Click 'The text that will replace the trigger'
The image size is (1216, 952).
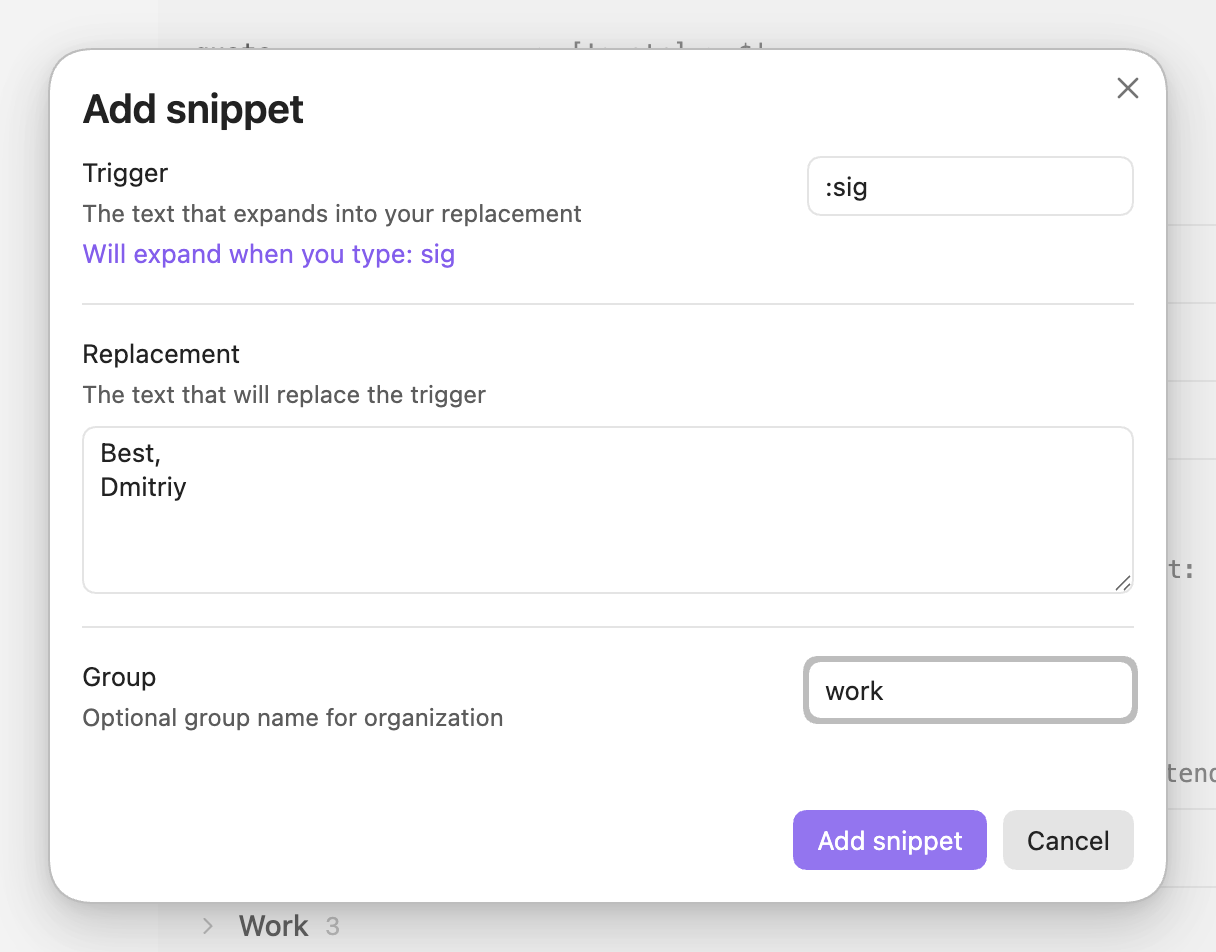pos(284,395)
